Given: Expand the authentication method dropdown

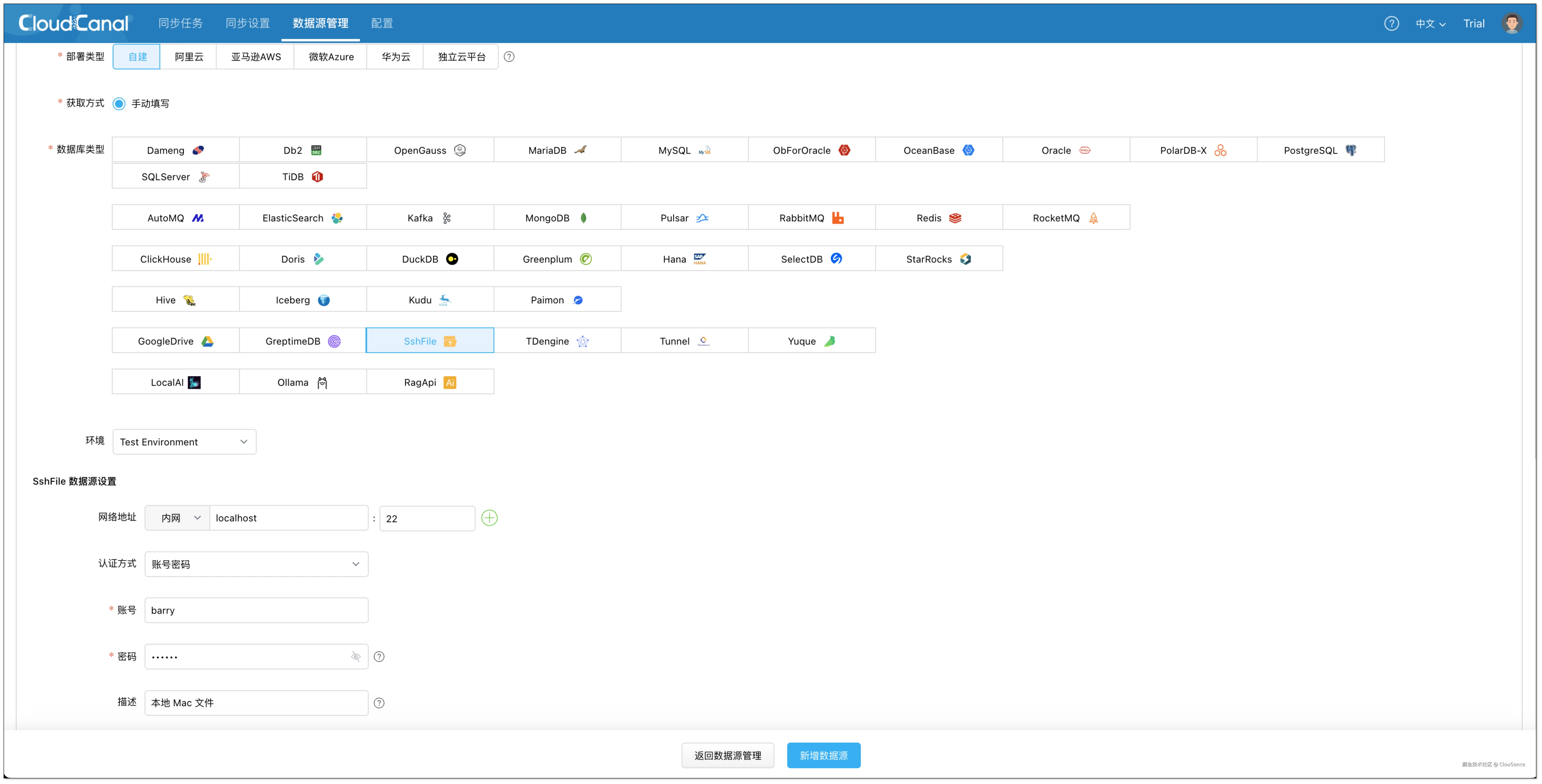Looking at the screenshot, I should coord(256,564).
